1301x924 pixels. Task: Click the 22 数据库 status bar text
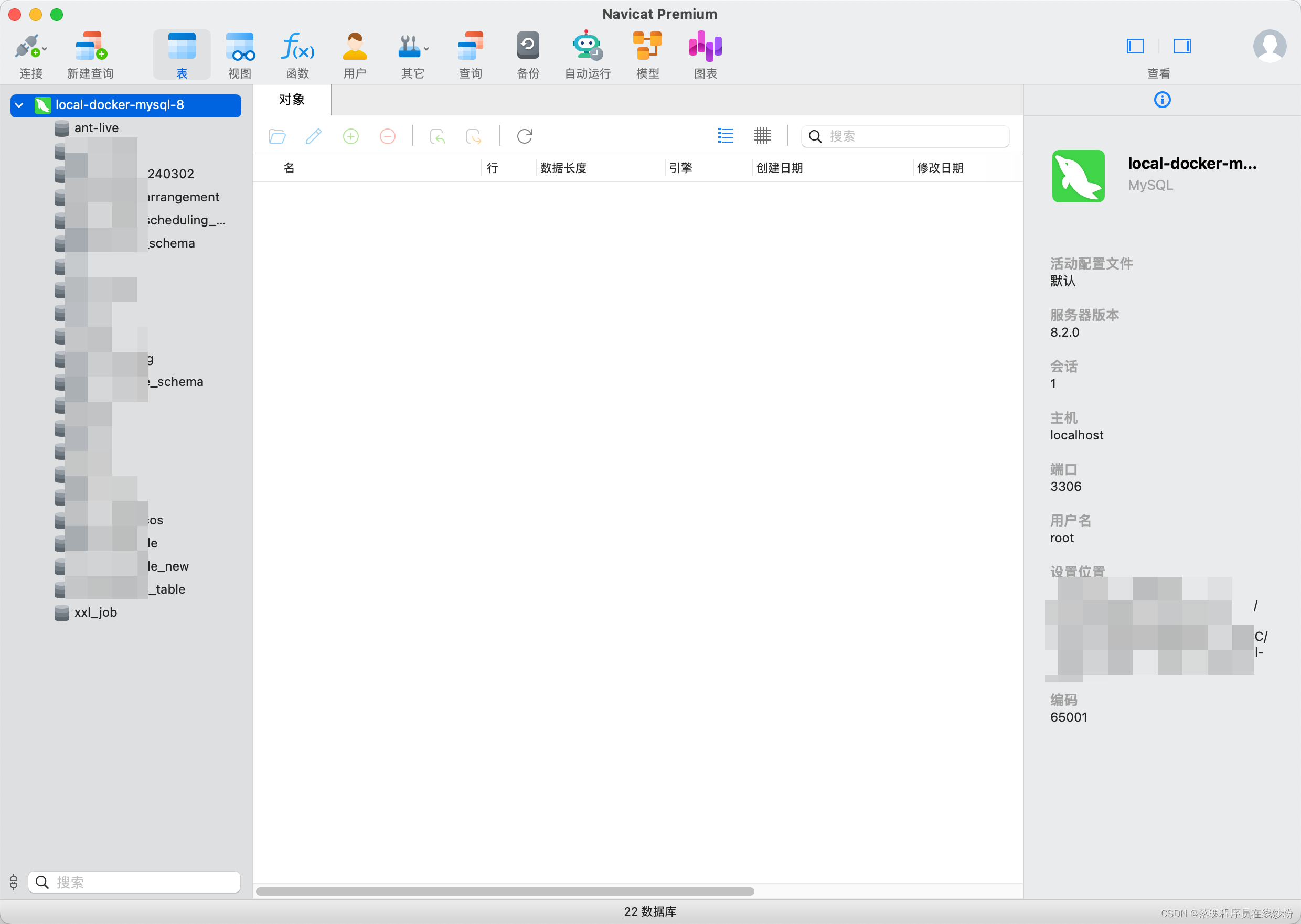click(650, 911)
